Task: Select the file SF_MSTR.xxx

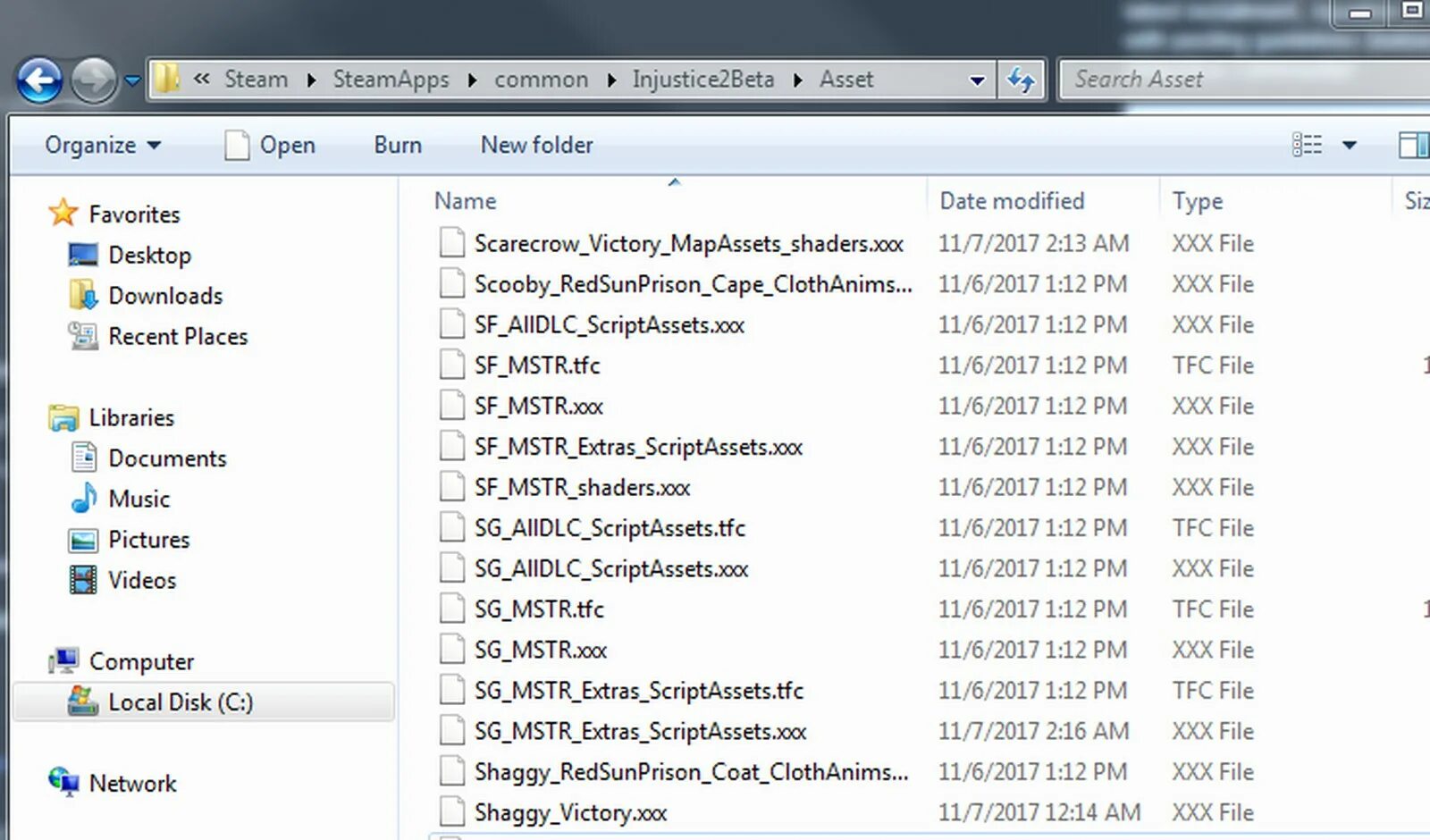Action: [538, 407]
